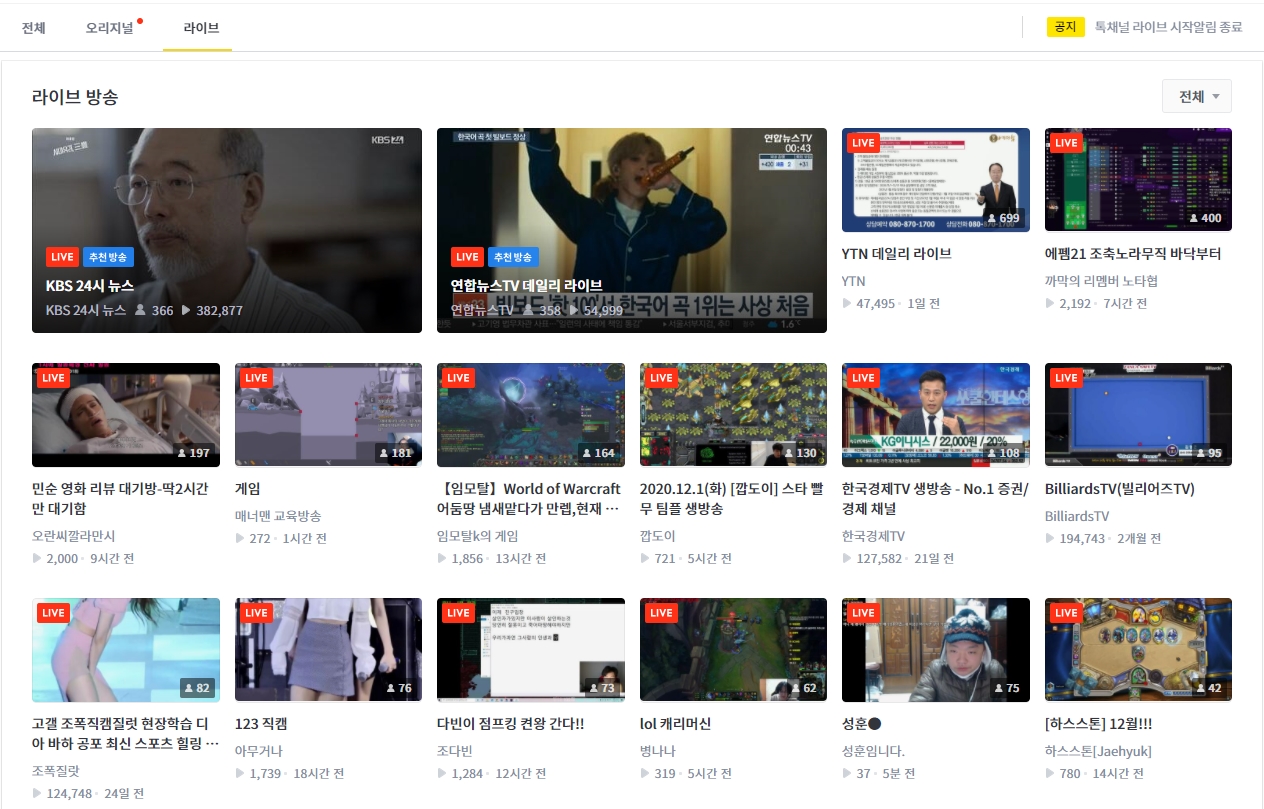Click the 추천방송 badge on 연합뉴스TV
The image size is (1264, 809).
(x=513, y=257)
